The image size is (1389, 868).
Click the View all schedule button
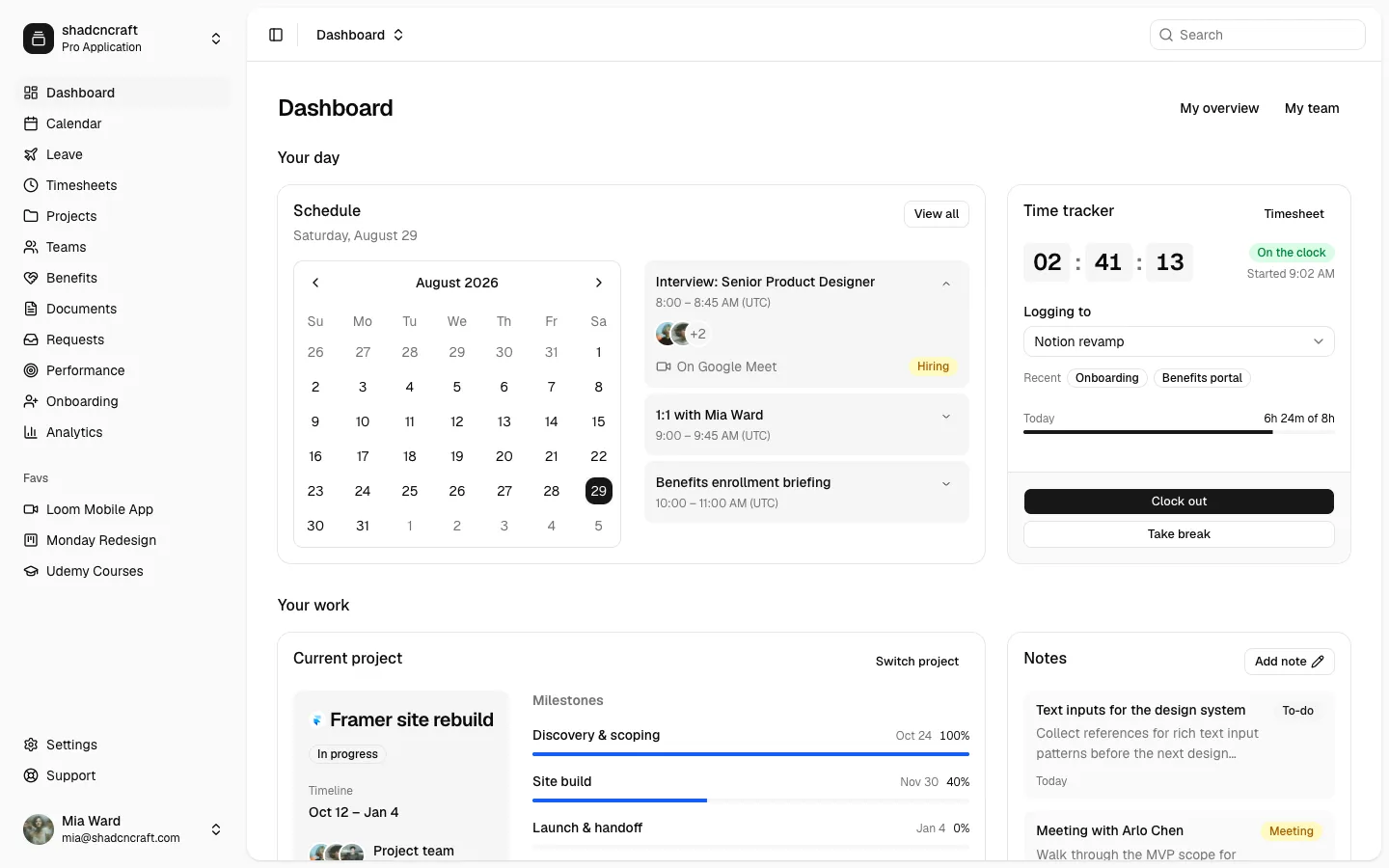point(937,214)
